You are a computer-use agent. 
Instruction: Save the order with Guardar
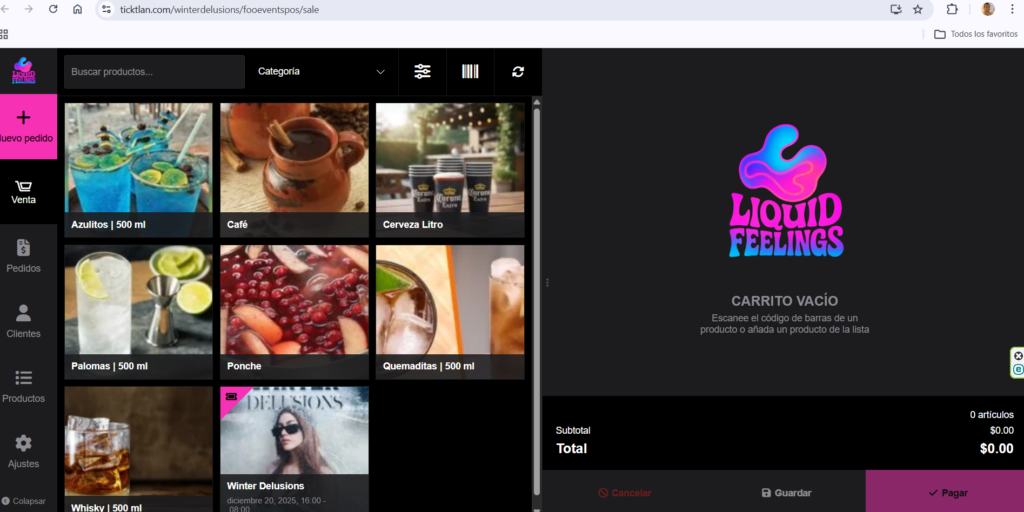pos(786,492)
